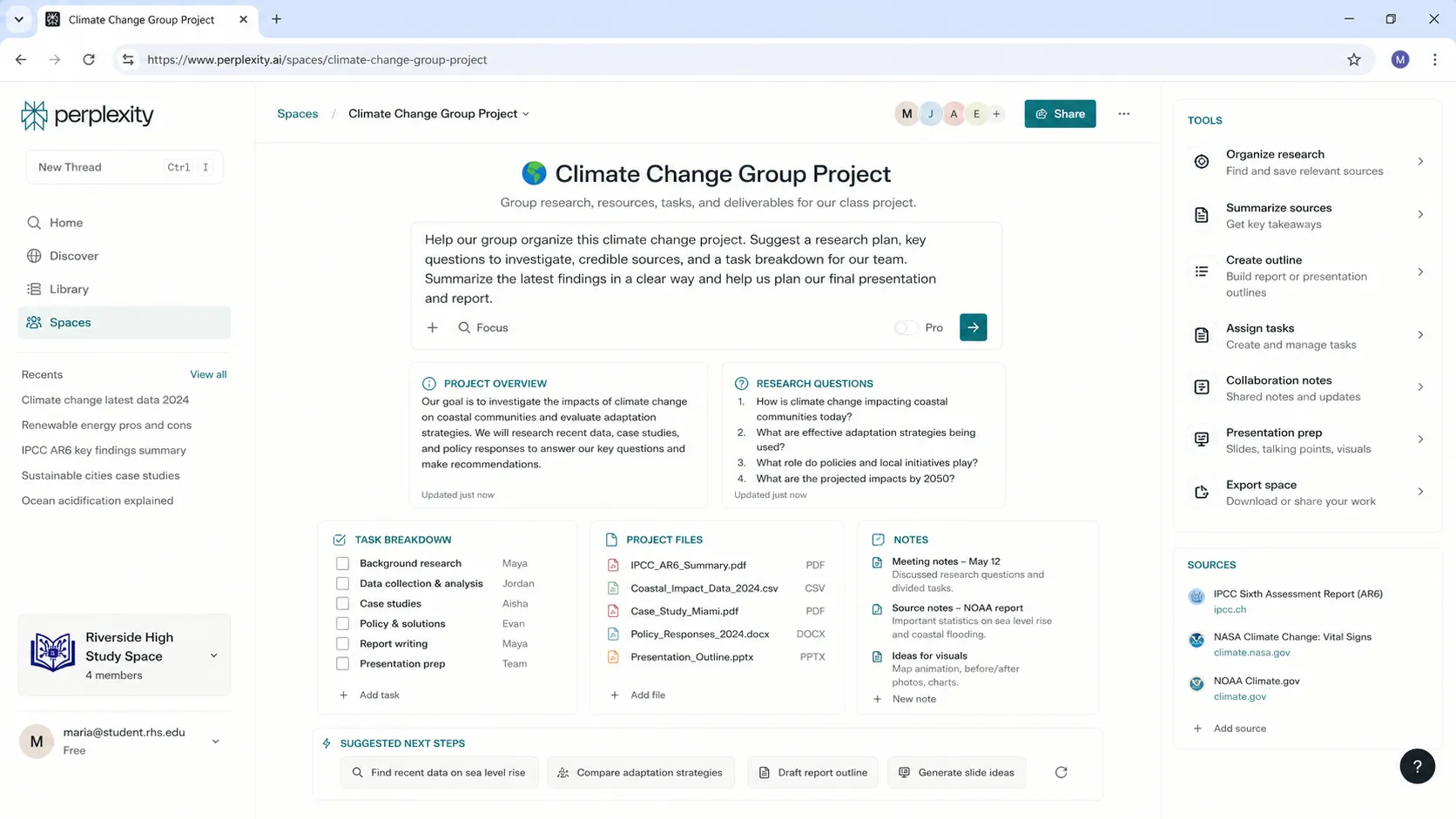Click the NASA Climate Change source icon
The height and width of the screenshot is (819, 1456).
tap(1196, 641)
